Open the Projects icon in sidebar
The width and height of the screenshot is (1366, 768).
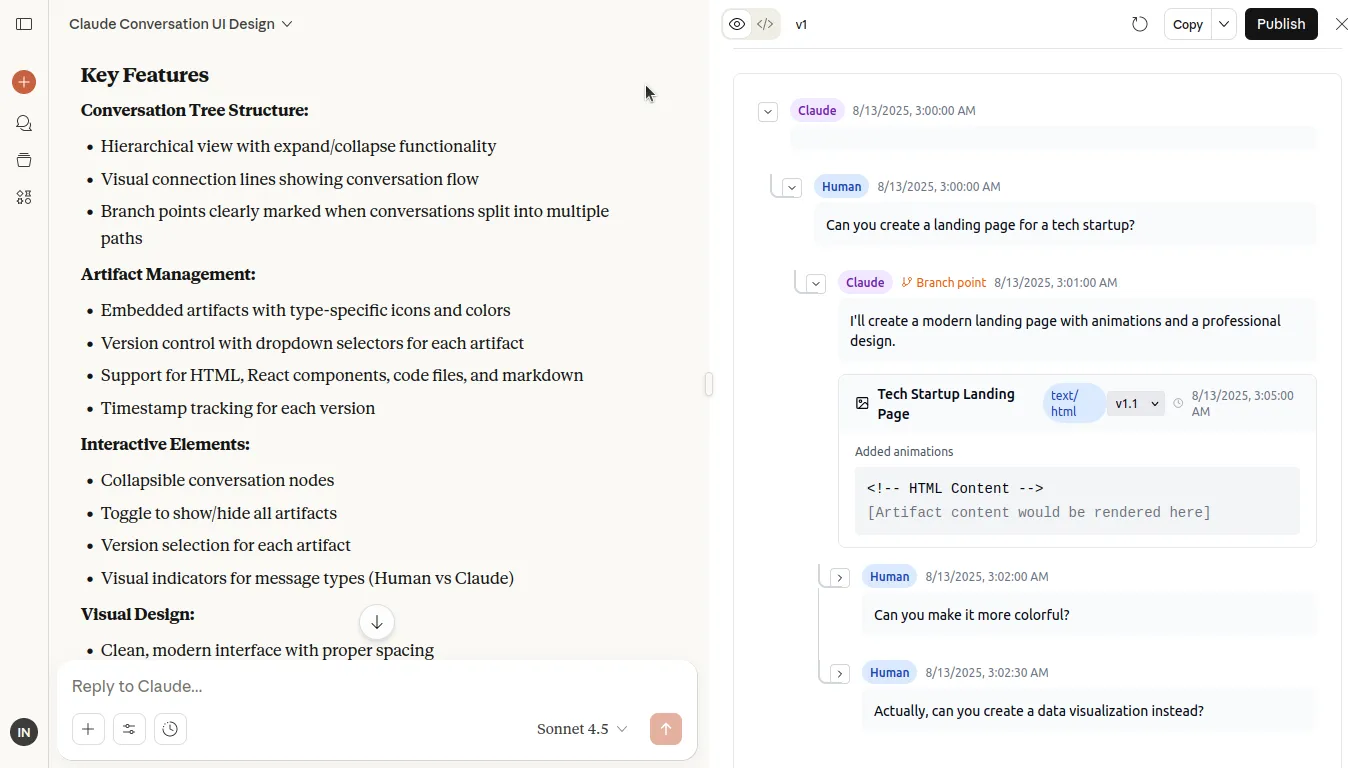pyautogui.click(x=24, y=160)
